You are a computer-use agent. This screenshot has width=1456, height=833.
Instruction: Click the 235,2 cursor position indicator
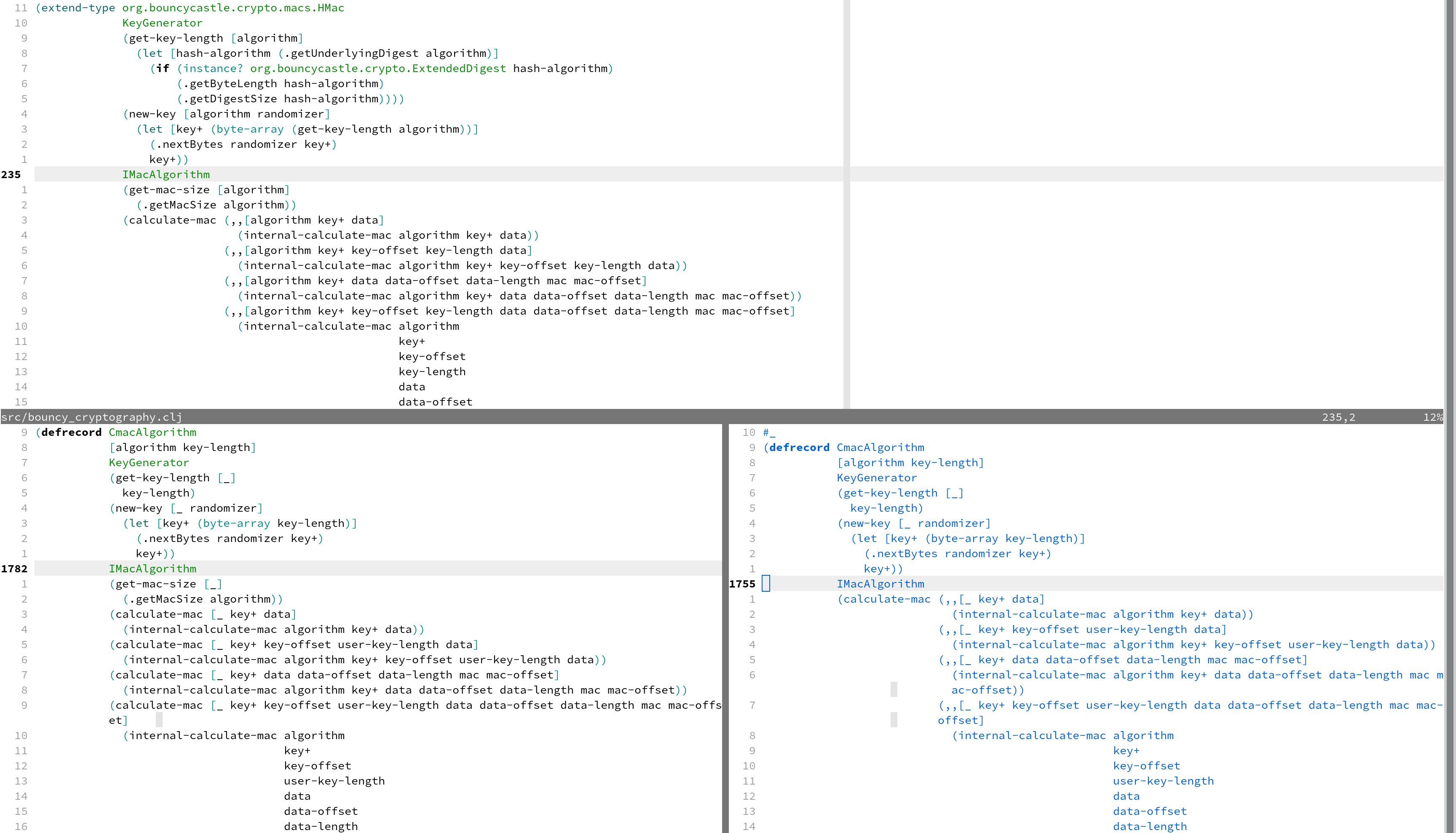[1339, 417]
